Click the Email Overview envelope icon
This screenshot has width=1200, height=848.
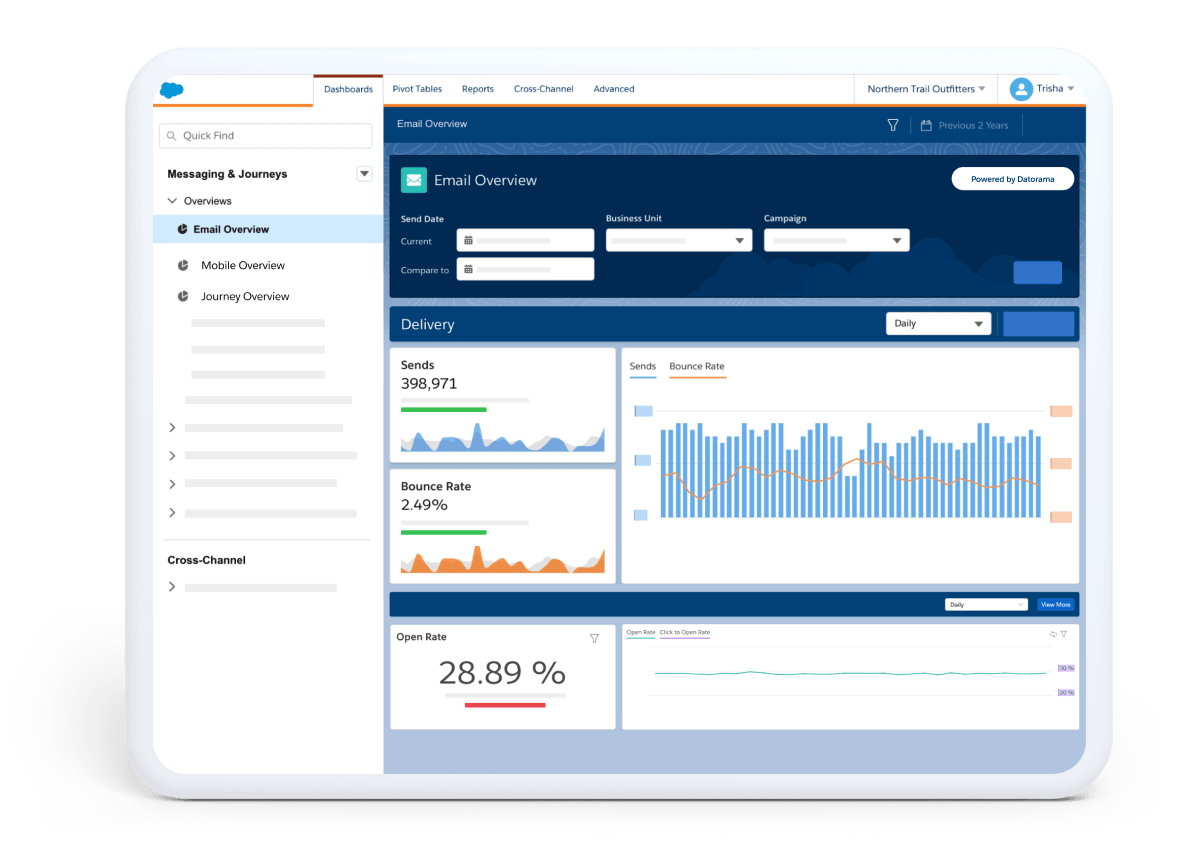[414, 180]
